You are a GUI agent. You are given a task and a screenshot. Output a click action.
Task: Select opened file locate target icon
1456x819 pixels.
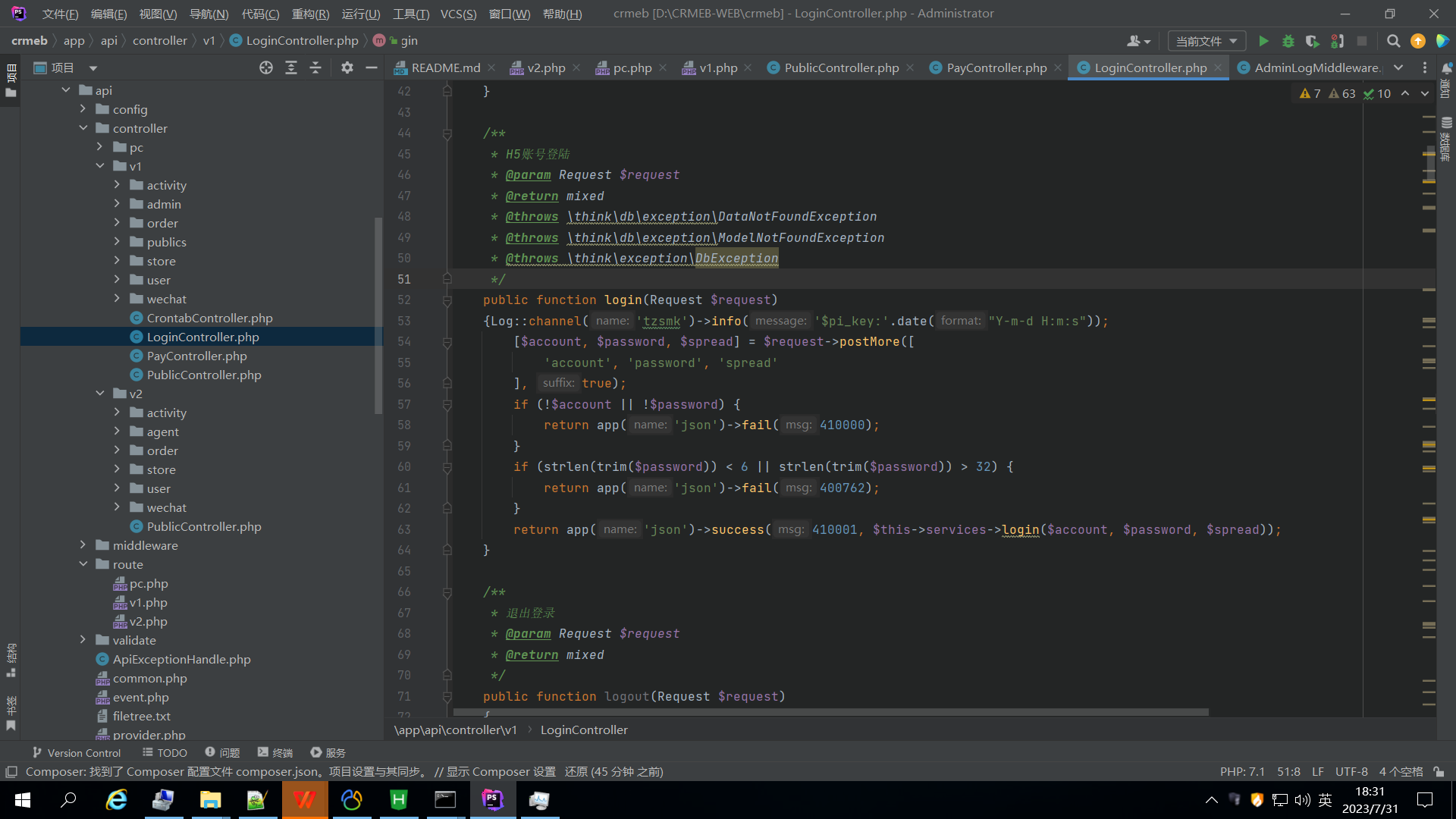click(266, 67)
